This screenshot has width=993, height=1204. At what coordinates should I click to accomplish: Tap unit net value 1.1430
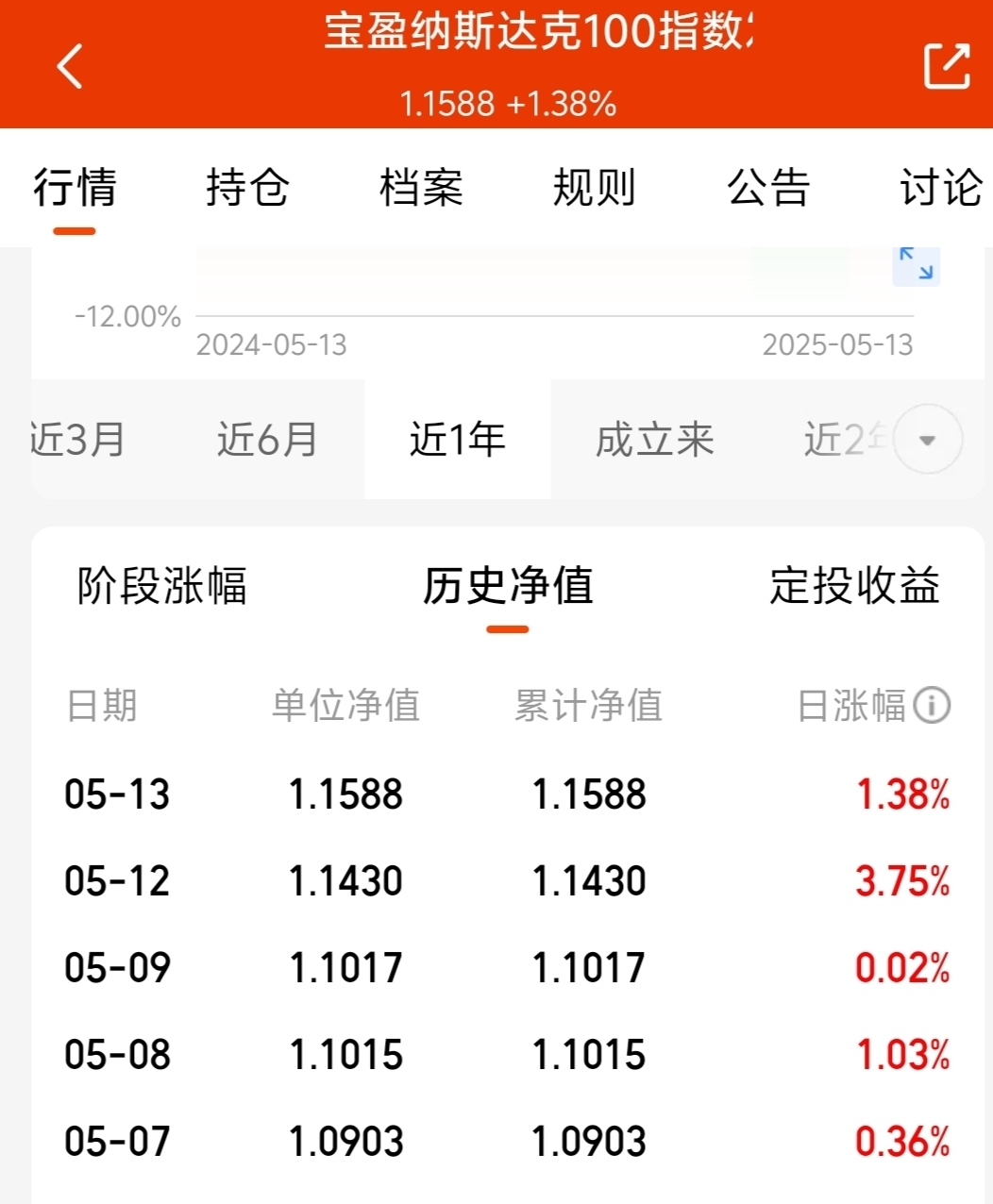click(x=346, y=880)
